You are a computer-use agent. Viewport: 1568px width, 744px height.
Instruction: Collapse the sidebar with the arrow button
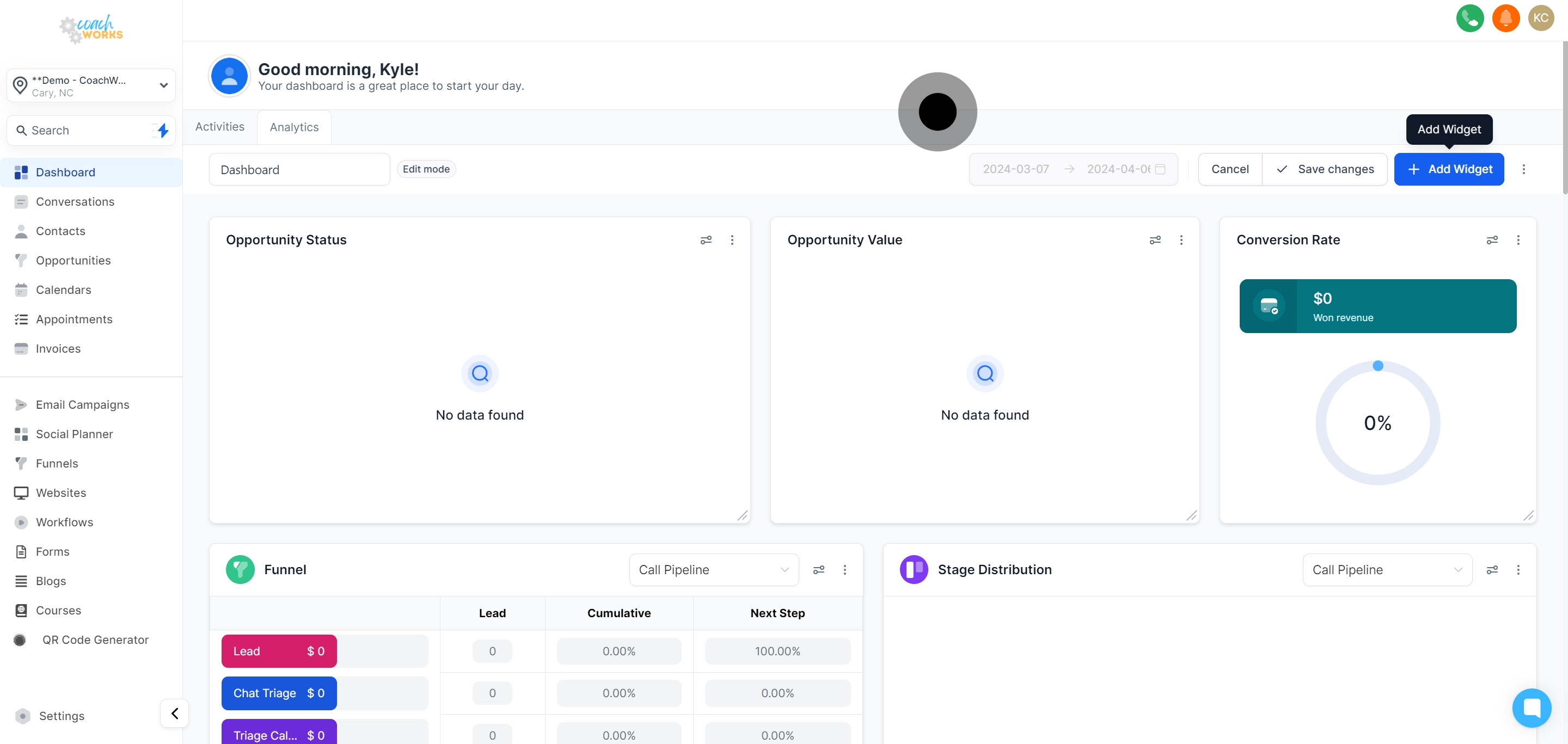click(x=174, y=713)
